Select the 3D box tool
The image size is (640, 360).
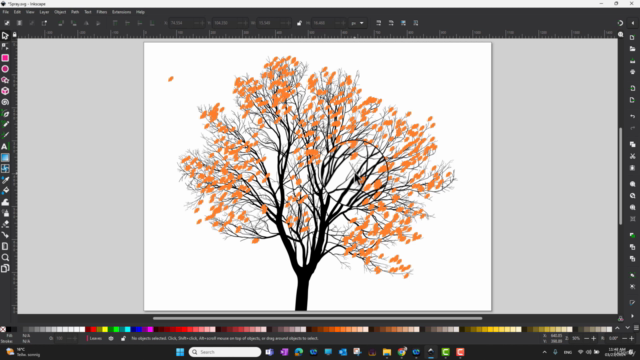[x=5, y=91]
